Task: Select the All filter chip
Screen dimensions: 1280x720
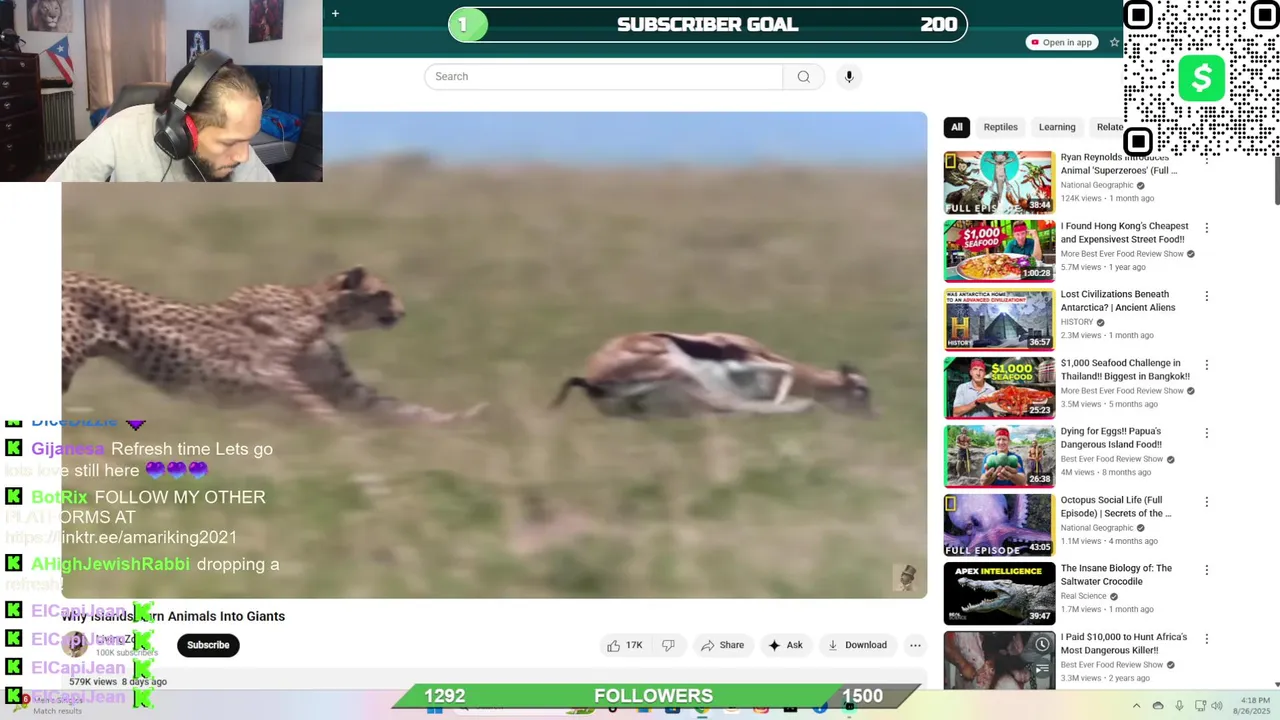Action: (x=957, y=127)
